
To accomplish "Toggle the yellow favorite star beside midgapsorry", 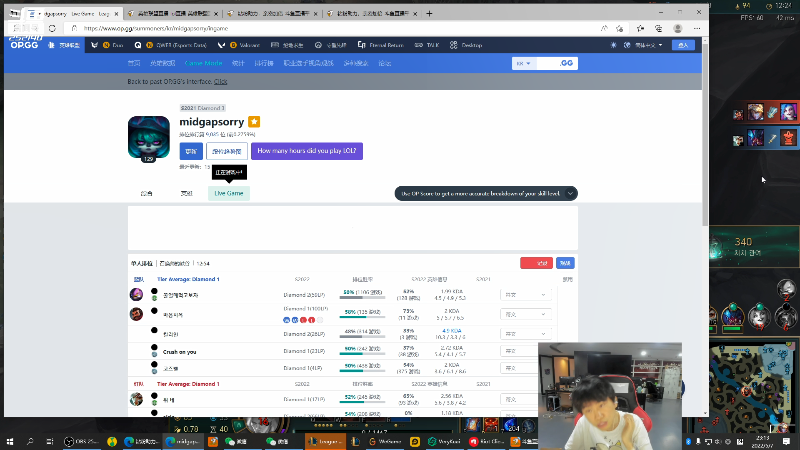I will pyautogui.click(x=254, y=121).
